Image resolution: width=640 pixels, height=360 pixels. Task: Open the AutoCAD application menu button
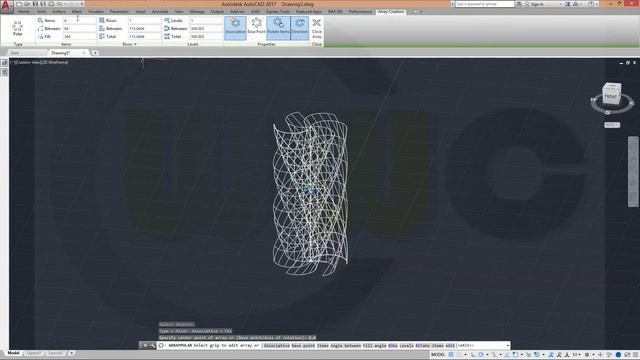coord(6,6)
